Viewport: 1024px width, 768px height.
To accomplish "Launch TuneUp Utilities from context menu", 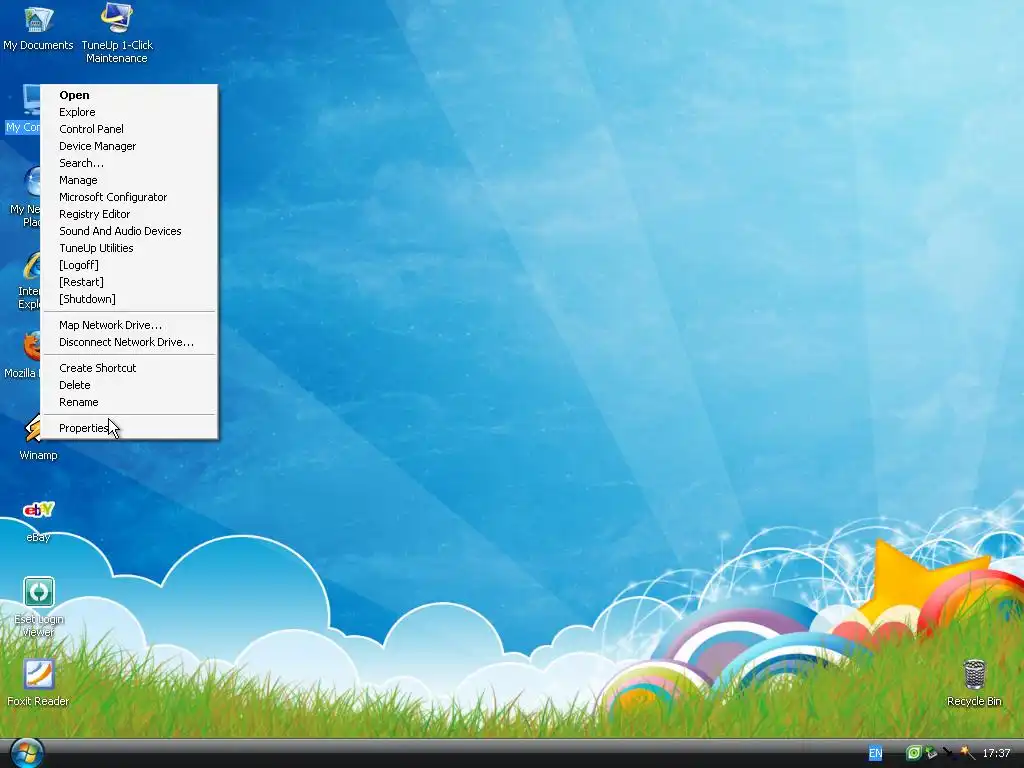I will click(x=129, y=248).
